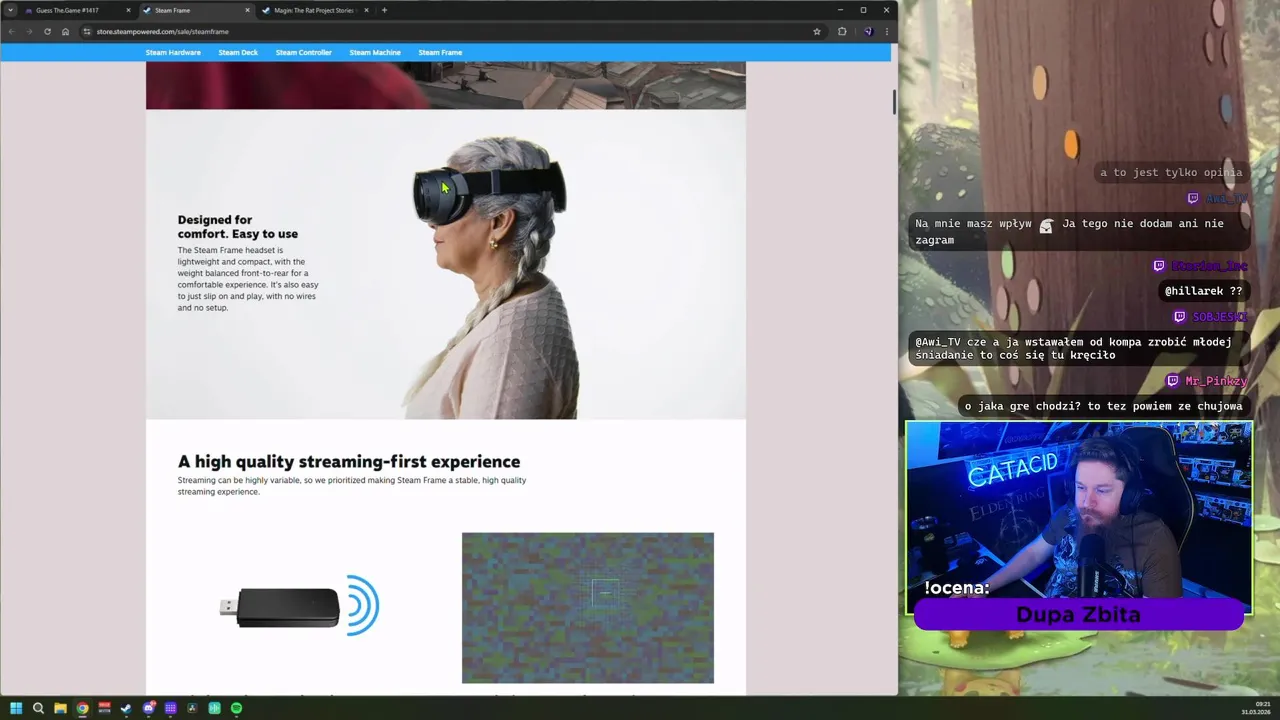Close the Magin: The Rat Project tab
1280x720 pixels.
pyautogui.click(x=366, y=10)
